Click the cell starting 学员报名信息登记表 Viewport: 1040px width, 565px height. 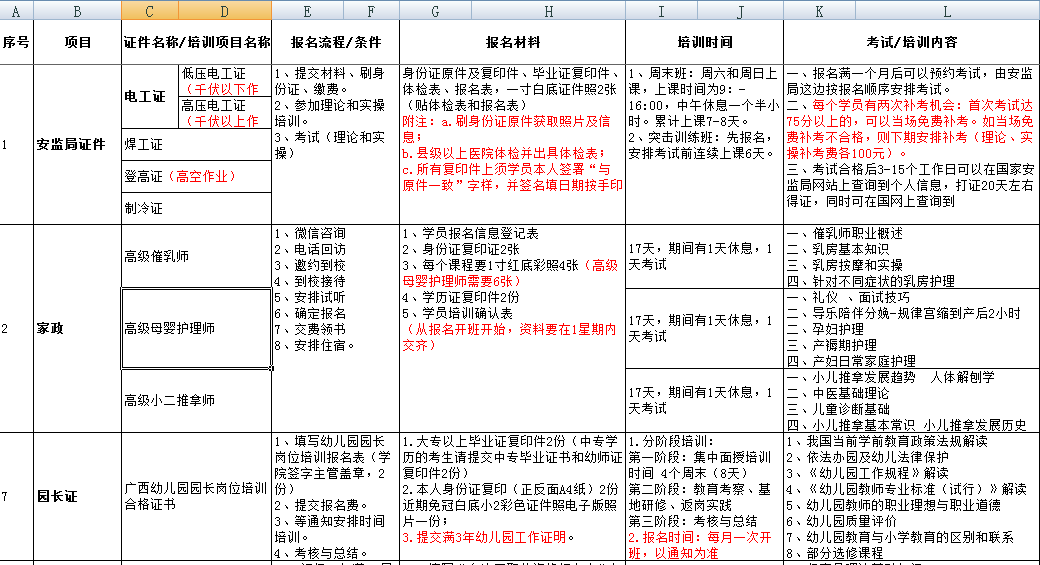point(512,329)
